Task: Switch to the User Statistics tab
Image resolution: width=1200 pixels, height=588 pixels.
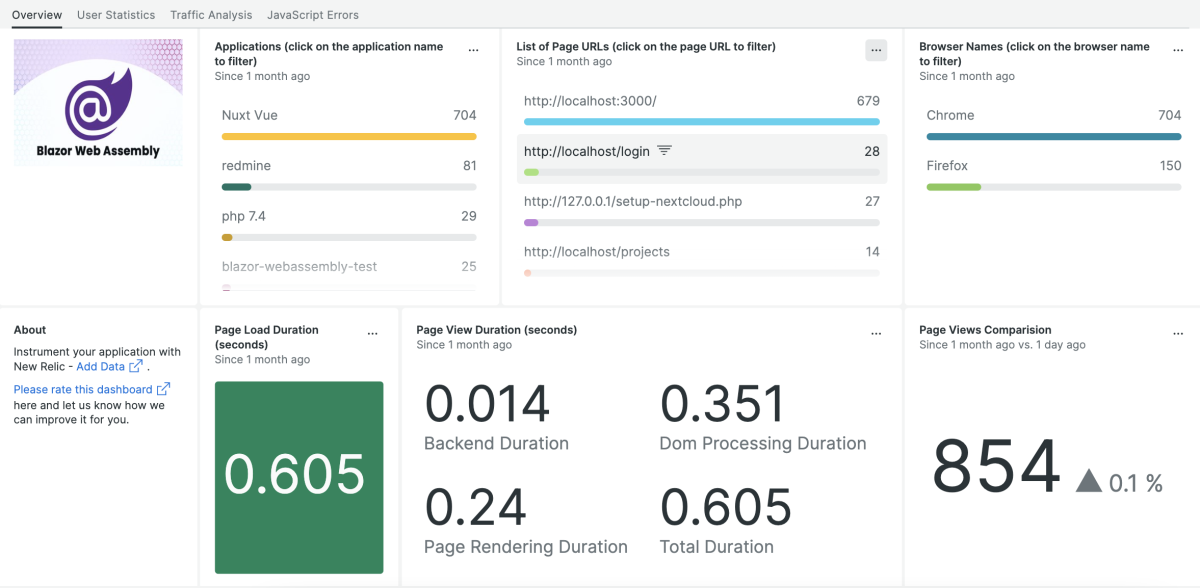Action: click(116, 15)
